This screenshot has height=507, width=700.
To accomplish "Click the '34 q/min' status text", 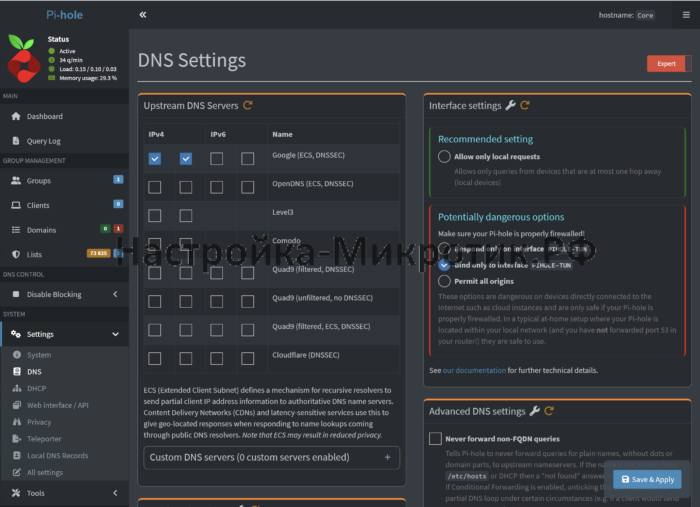I will pos(71,60).
